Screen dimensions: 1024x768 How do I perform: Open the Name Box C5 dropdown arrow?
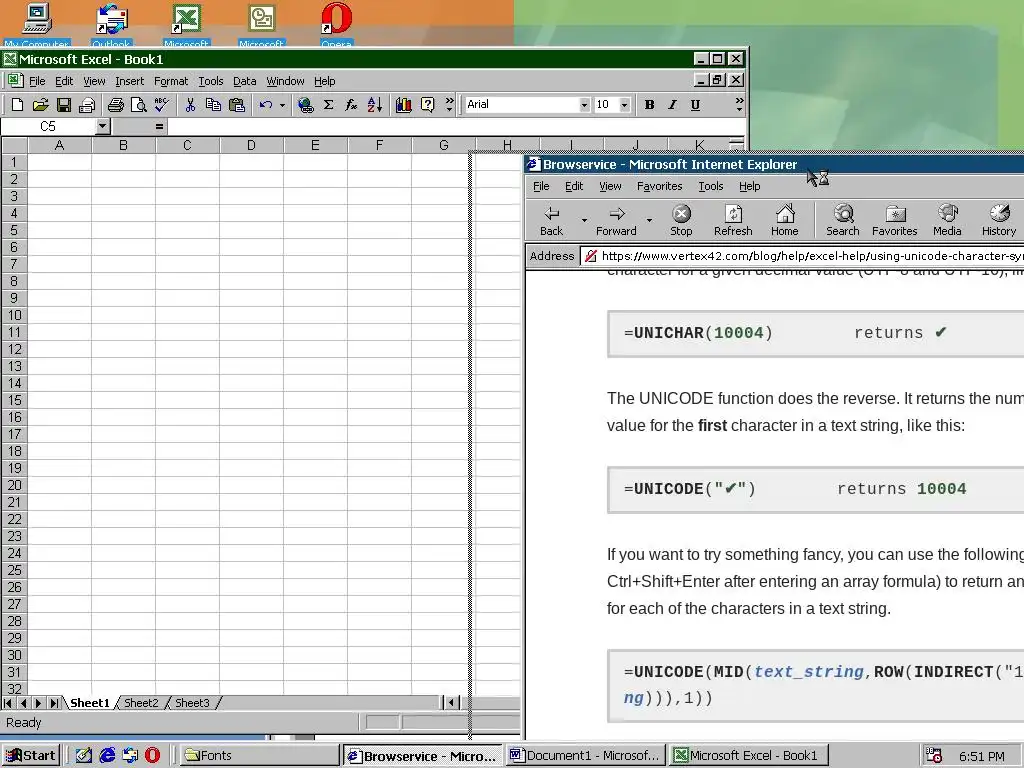pyautogui.click(x=103, y=126)
